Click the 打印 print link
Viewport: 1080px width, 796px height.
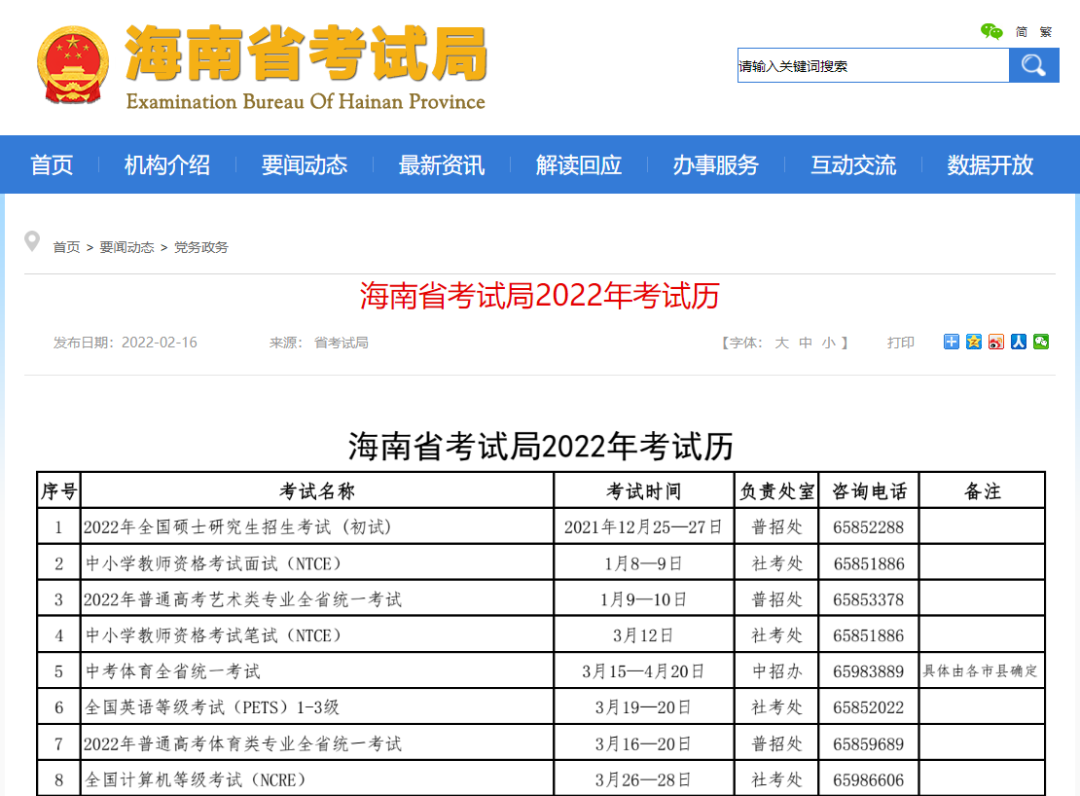click(x=899, y=342)
